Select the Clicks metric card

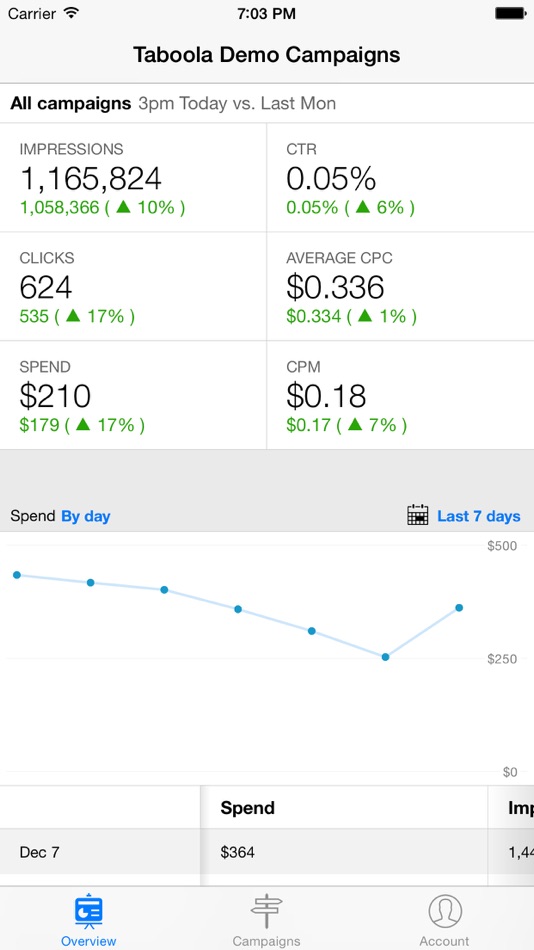(133, 286)
